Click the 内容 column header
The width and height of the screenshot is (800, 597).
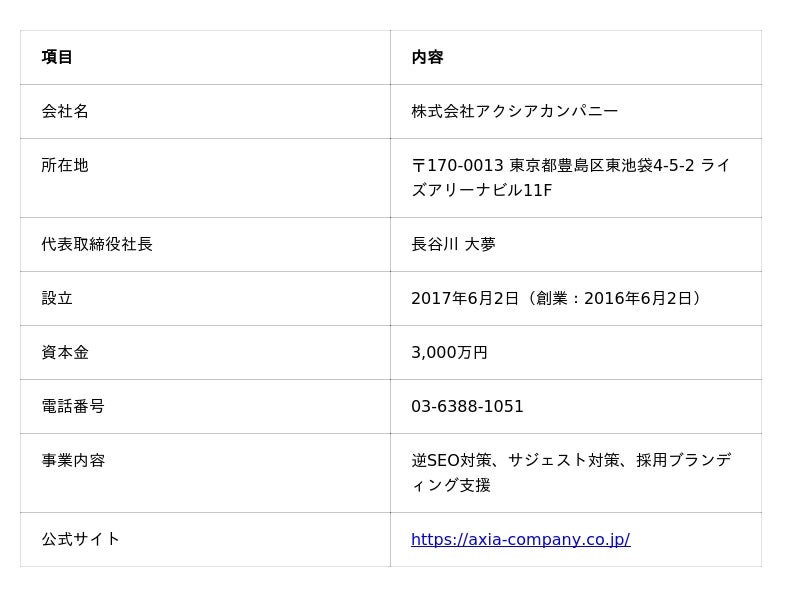pyautogui.click(x=427, y=57)
